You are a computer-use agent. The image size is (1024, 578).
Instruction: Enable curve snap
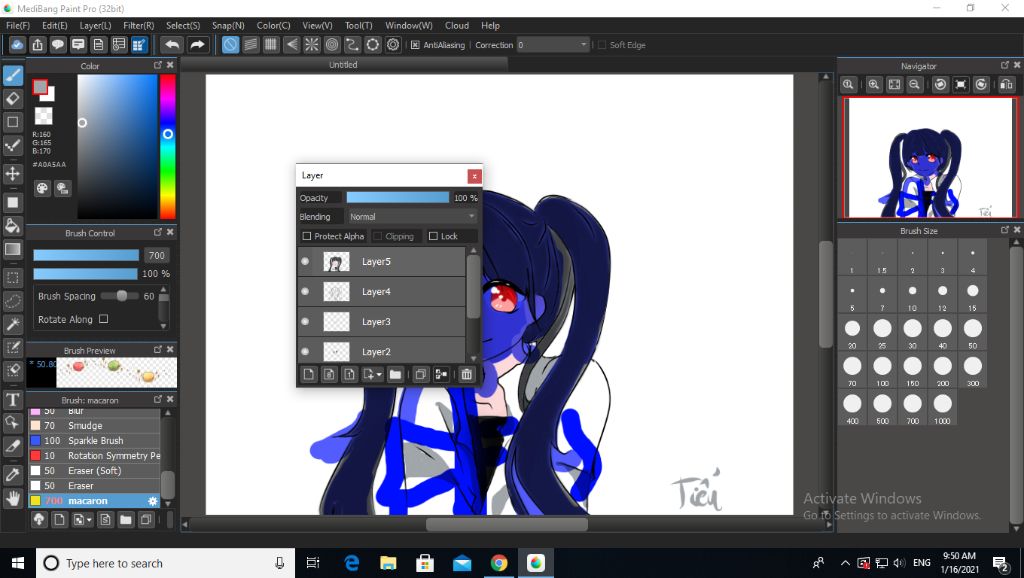click(352, 44)
